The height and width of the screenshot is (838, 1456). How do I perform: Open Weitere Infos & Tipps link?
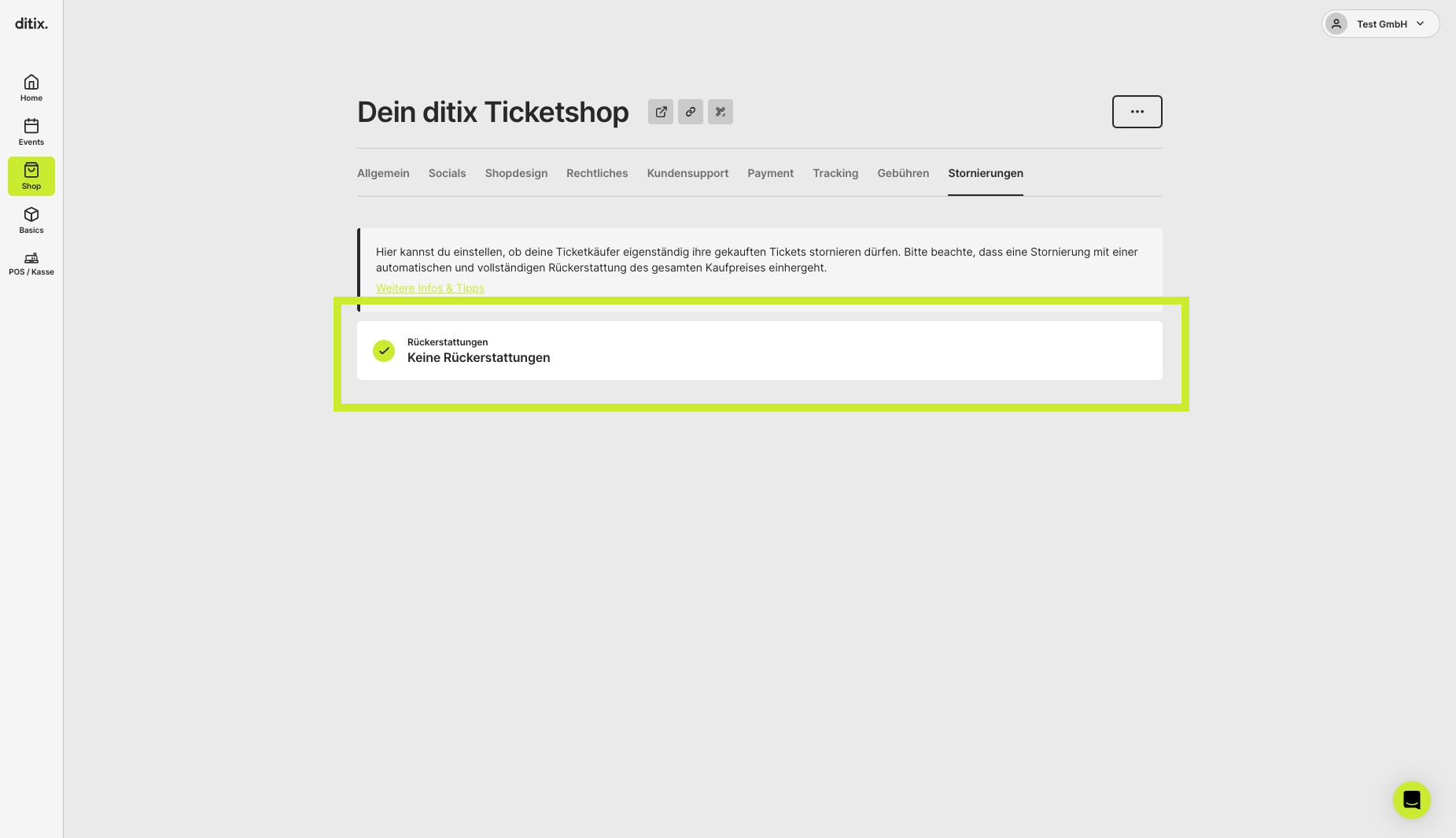(x=430, y=288)
